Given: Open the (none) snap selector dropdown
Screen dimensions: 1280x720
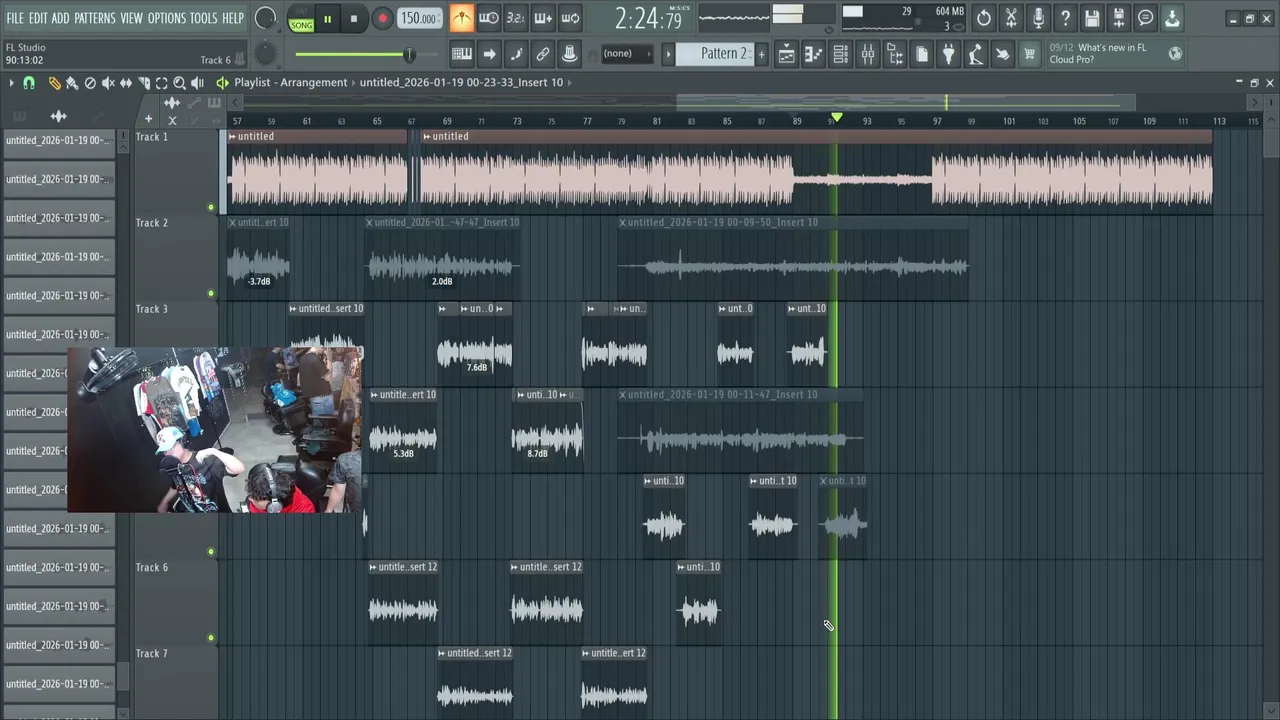Looking at the screenshot, I should point(627,54).
